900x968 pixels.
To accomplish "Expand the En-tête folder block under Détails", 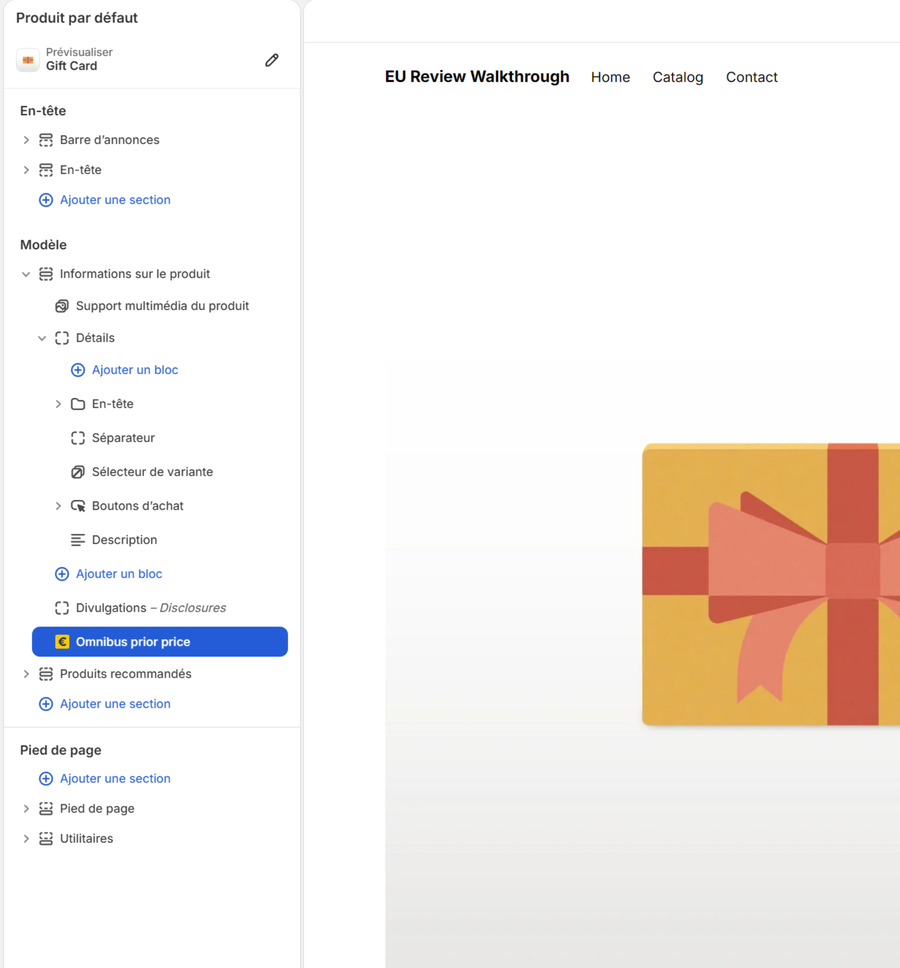I will point(58,404).
